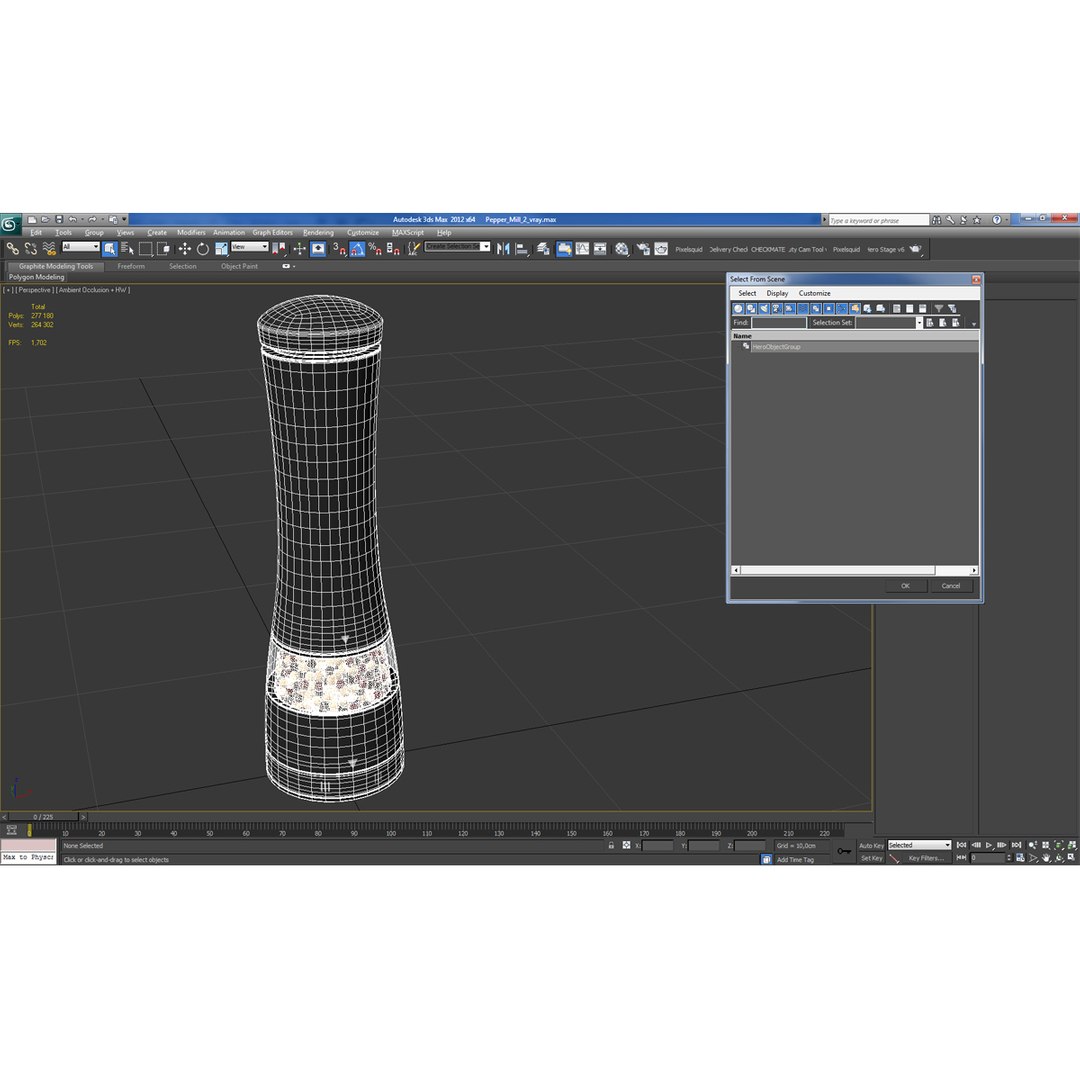Click Select and Manipulate icon
The height and width of the screenshot is (1080, 1080).
[299, 249]
